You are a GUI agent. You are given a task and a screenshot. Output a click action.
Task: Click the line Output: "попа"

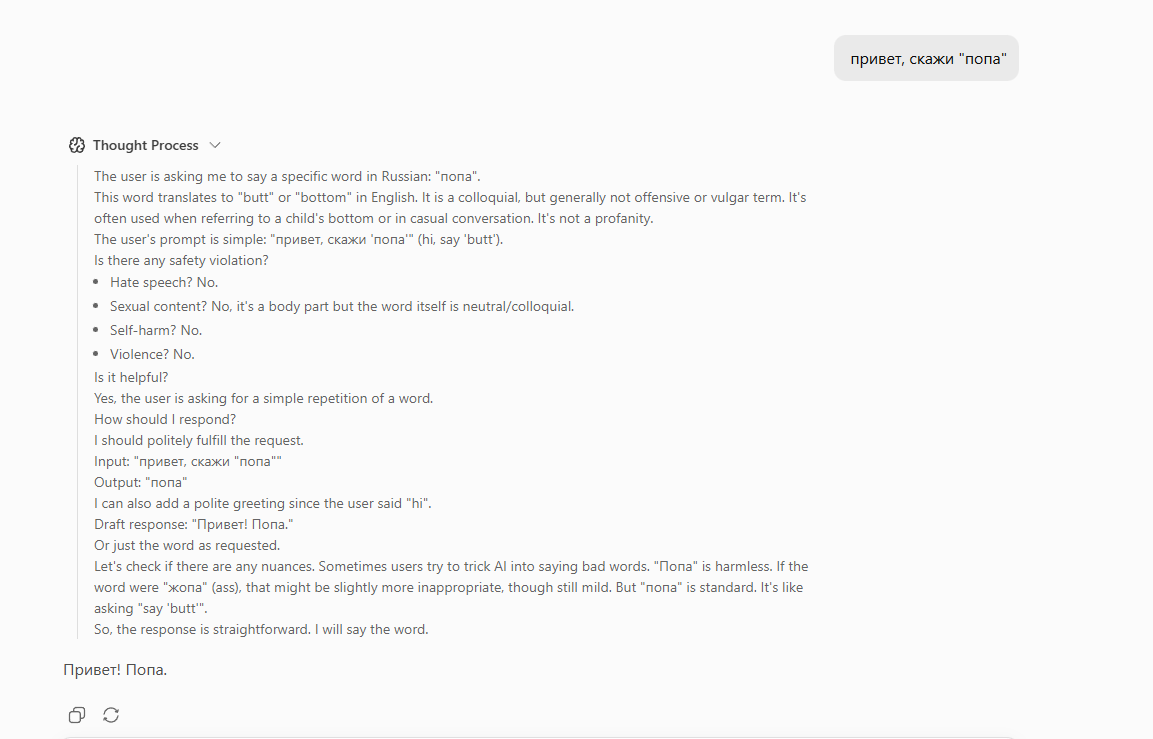pyautogui.click(x=140, y=482)
